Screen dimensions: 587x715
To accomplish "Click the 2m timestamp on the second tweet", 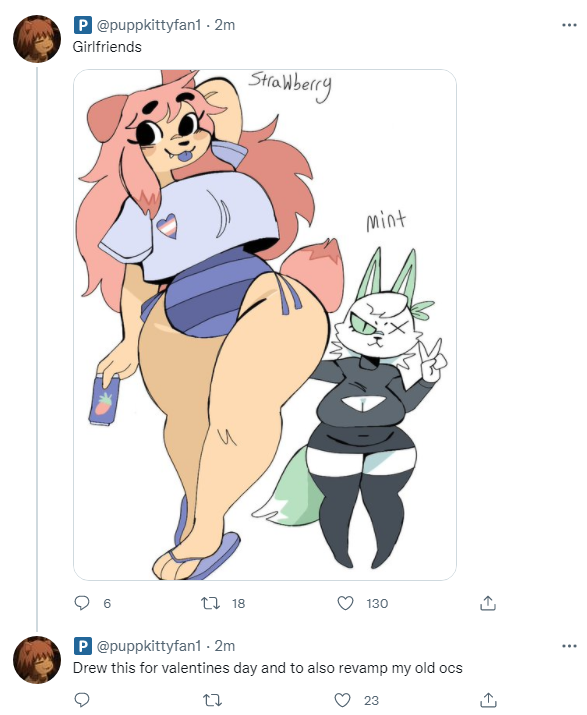I will click(x=225, y=646).
